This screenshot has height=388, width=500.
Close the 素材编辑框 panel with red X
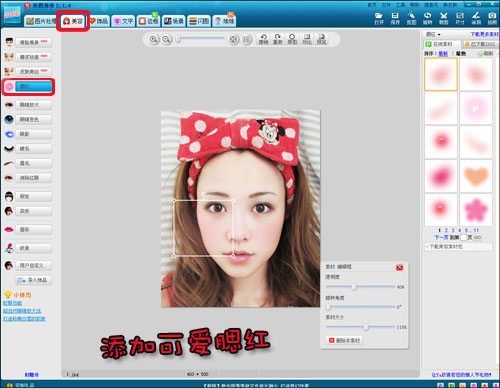coord(399,267)
